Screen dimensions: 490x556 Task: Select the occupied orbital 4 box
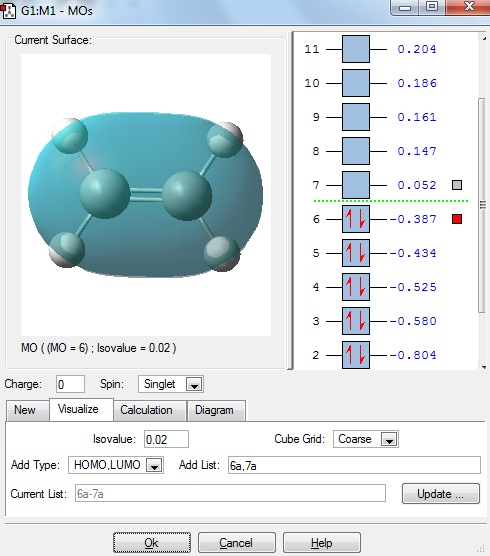356,287
